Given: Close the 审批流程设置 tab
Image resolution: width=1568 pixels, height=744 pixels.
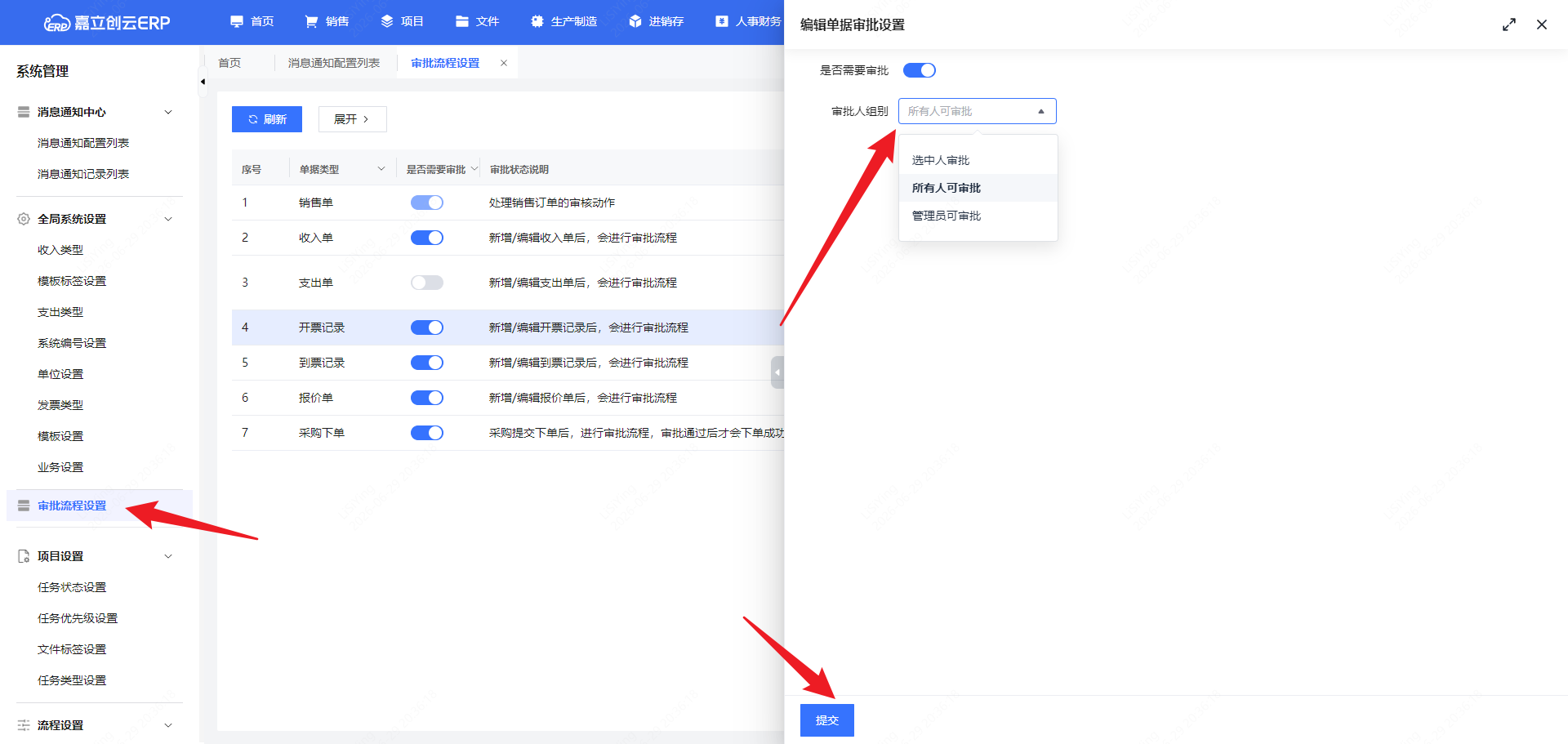Looking at the screenshot, I should (504, 63).
